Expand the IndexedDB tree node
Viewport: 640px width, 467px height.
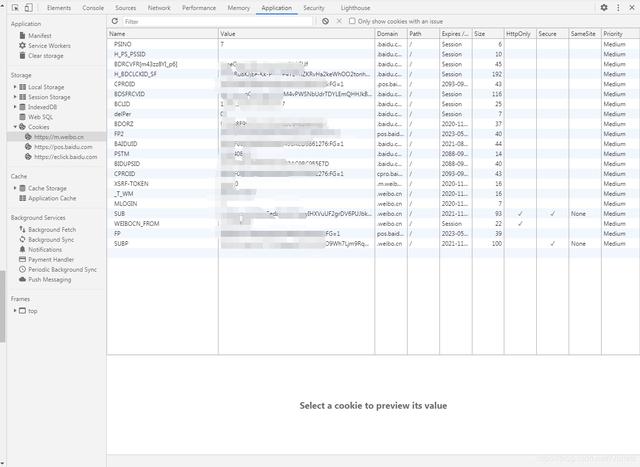pyautogui.click(x=15, y=107)
